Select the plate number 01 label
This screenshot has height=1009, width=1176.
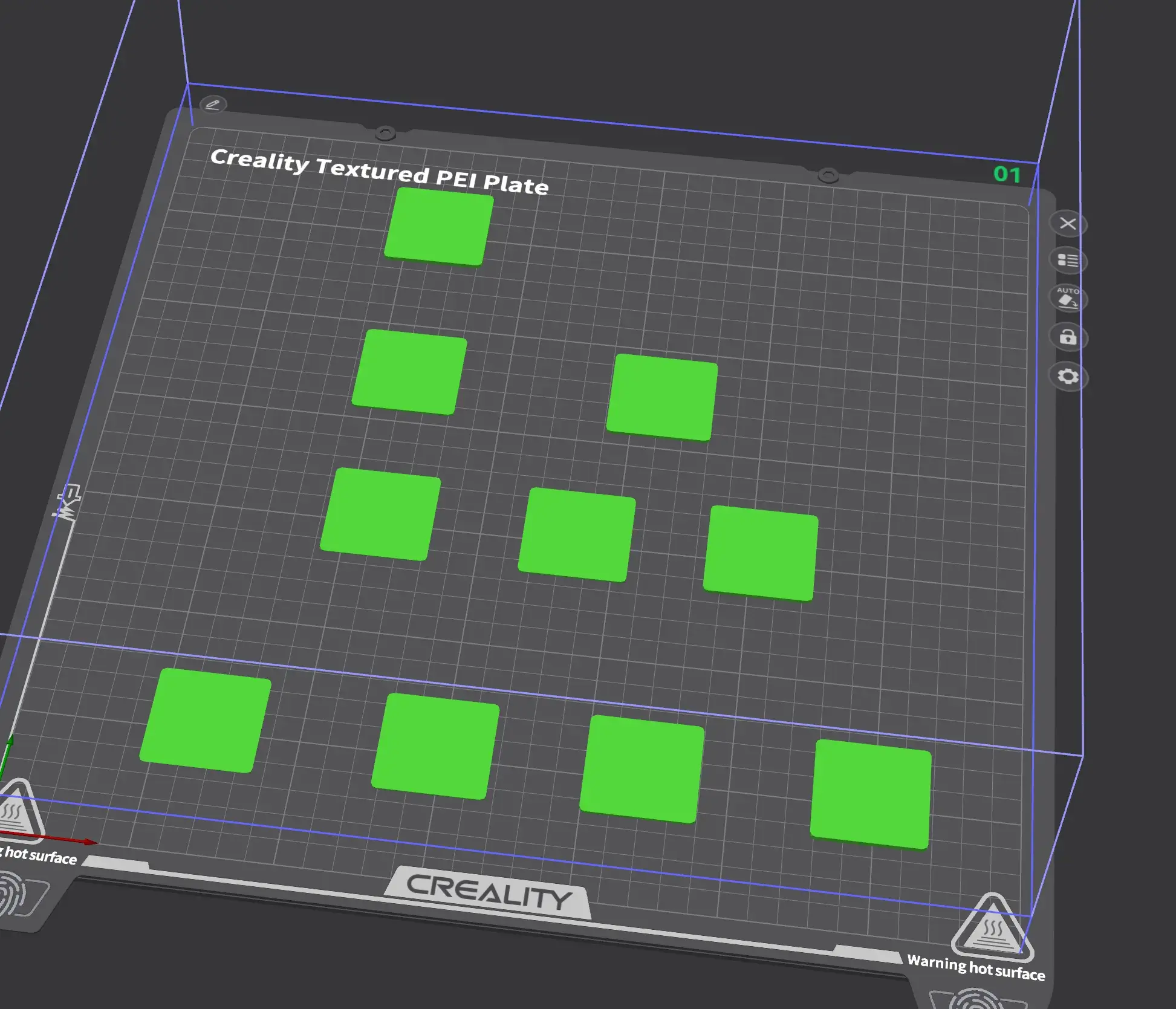[x=1007, y=175]
